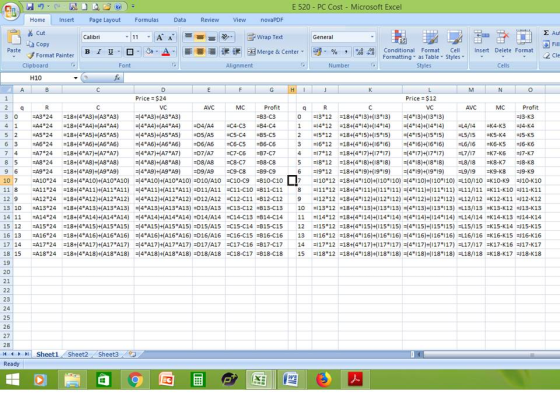
Task: Apply the Fill Color bucket
Action: coord(149,52)
